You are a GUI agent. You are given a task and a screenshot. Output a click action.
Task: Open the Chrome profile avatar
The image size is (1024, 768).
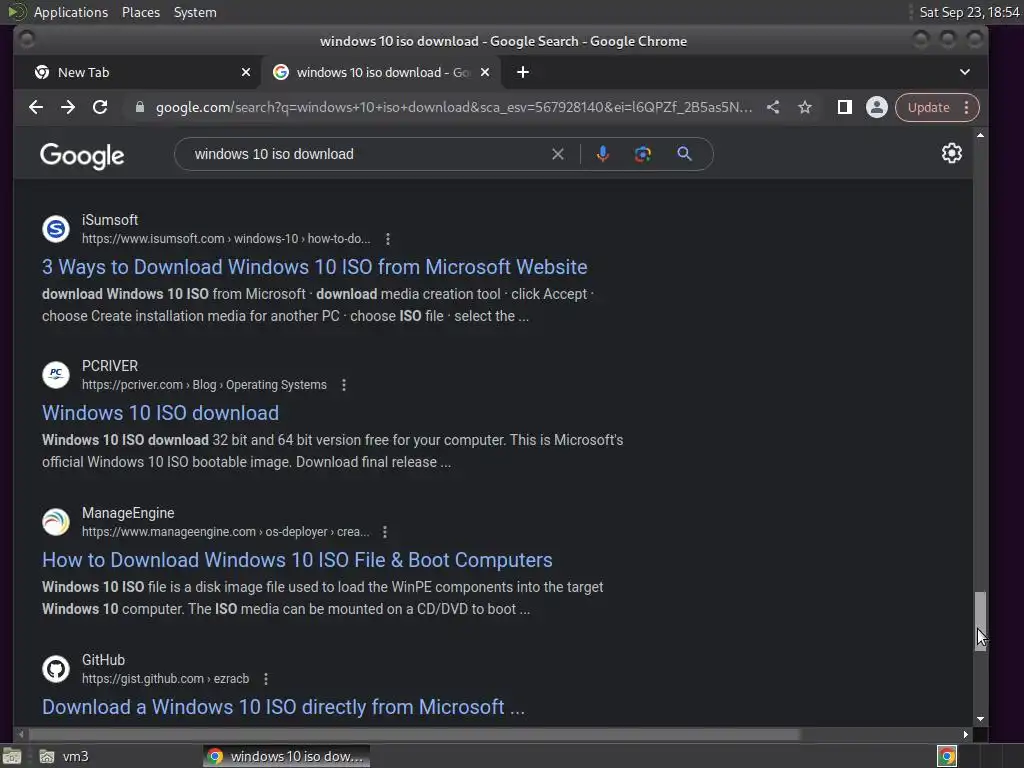tap(876, 107)
